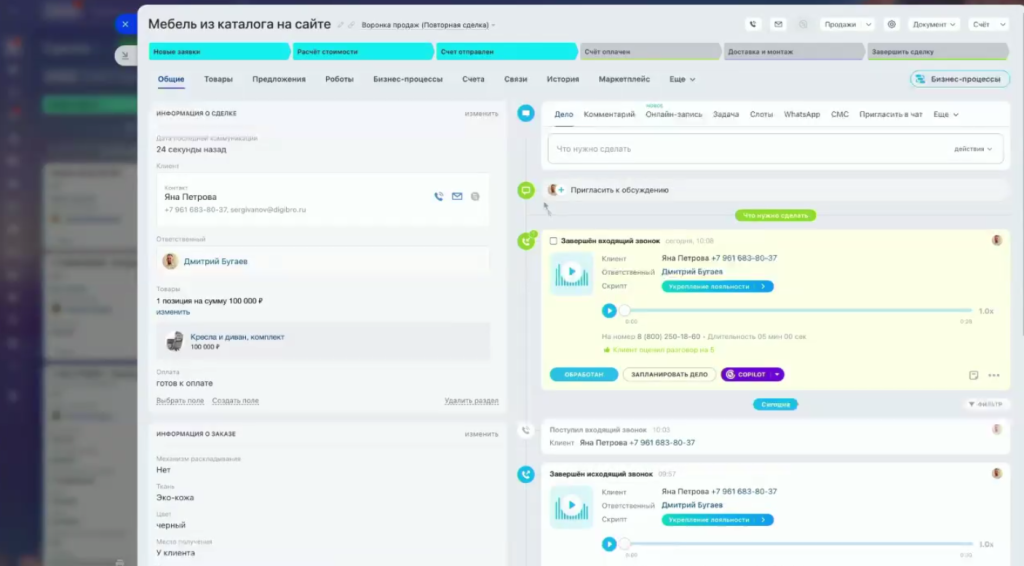1024x566 pixels.
Task: Click the note icon on the incoming call card
Action: [x=973, y=375]
